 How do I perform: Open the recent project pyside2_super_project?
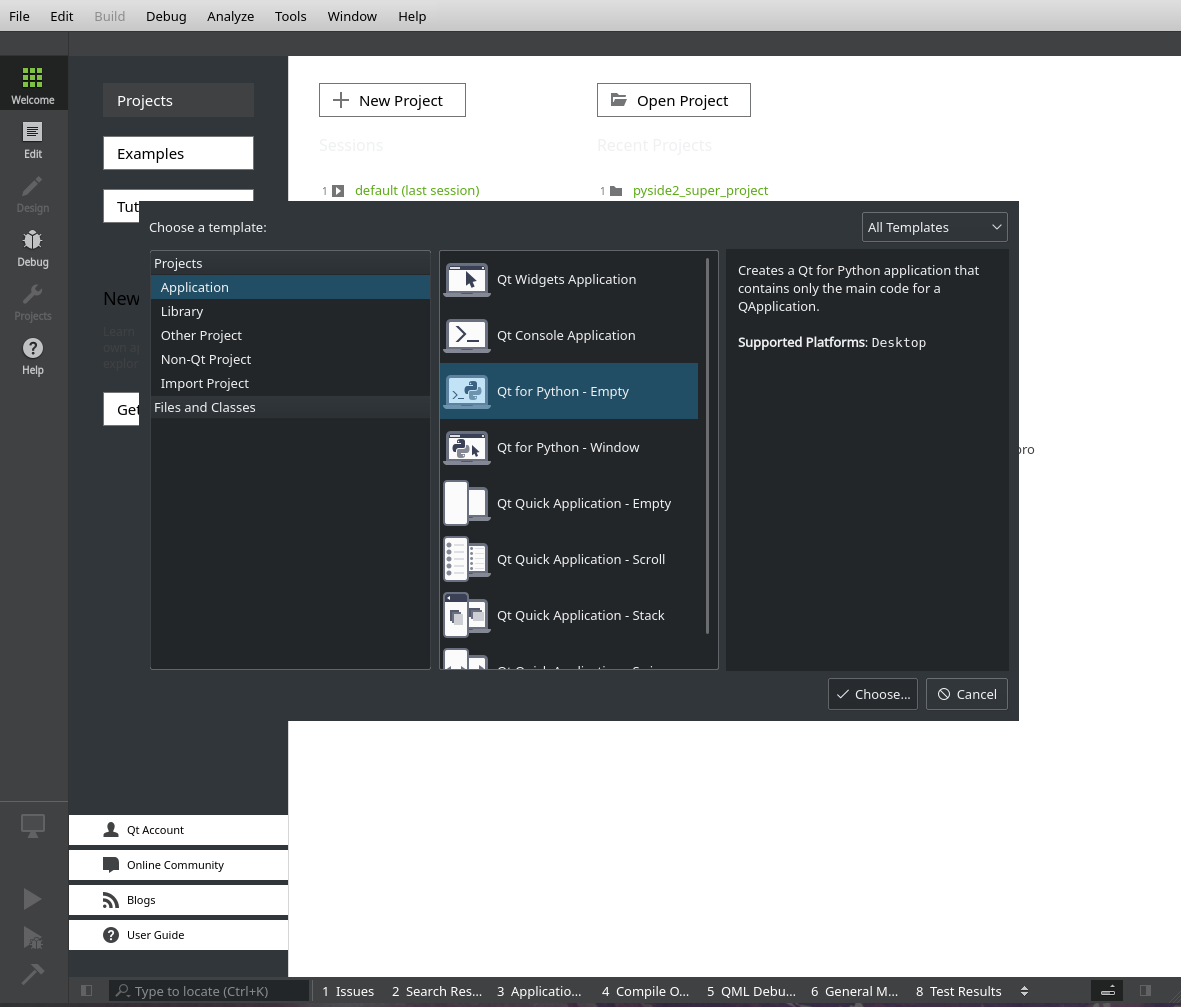click(700, 191)
